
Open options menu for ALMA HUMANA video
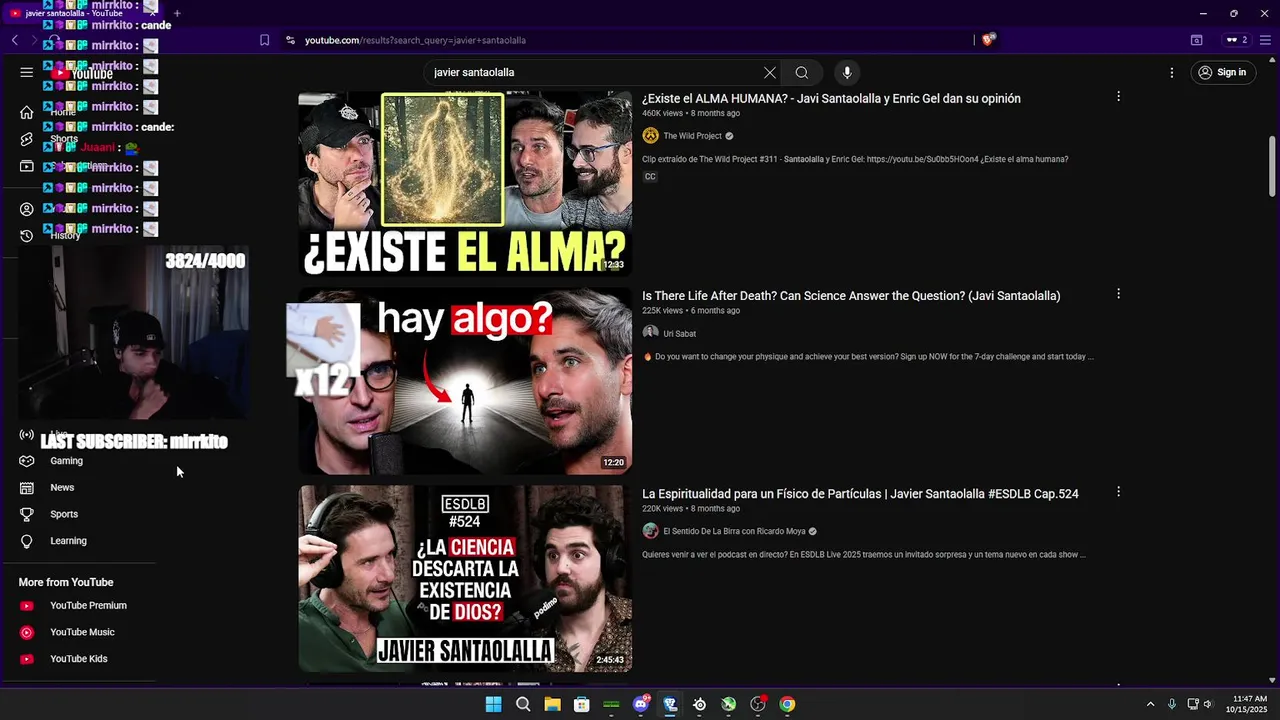[x=1118, y=97]
